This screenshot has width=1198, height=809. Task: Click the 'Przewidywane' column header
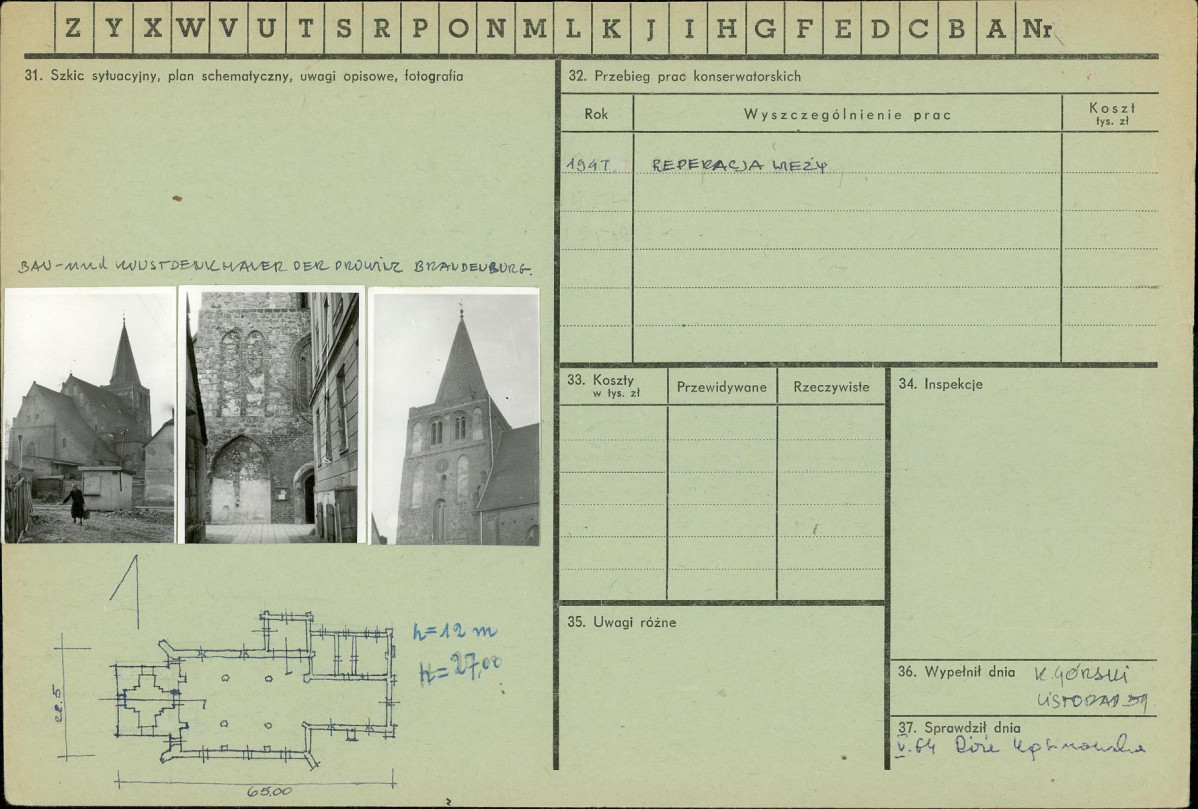pyautogui.click(x=722, y=386)
